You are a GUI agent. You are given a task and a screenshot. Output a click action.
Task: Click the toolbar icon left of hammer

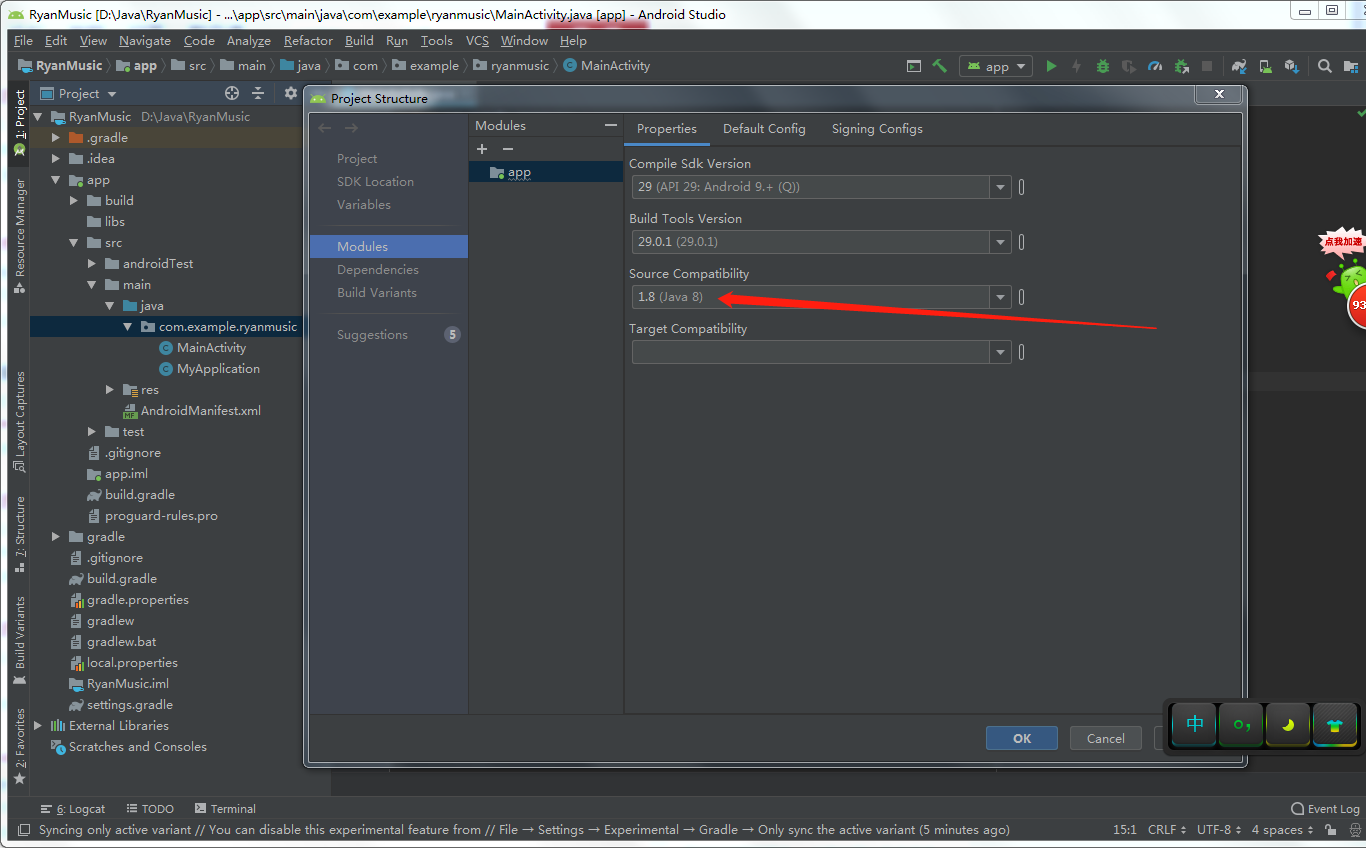913,66
